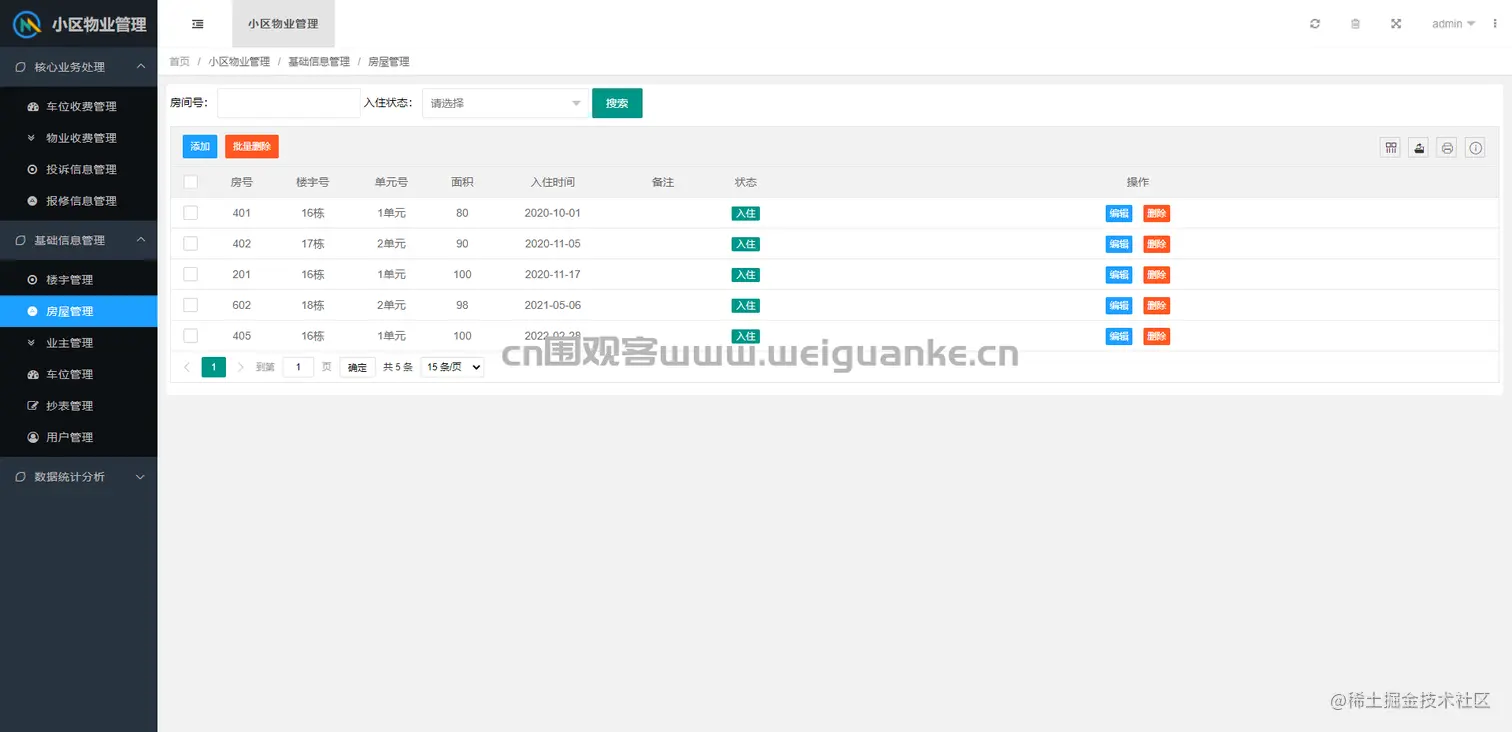Screen dimensions: 1512x732
Task: Click 入住 status badge for room 402
Action: (x=745, y=244)
